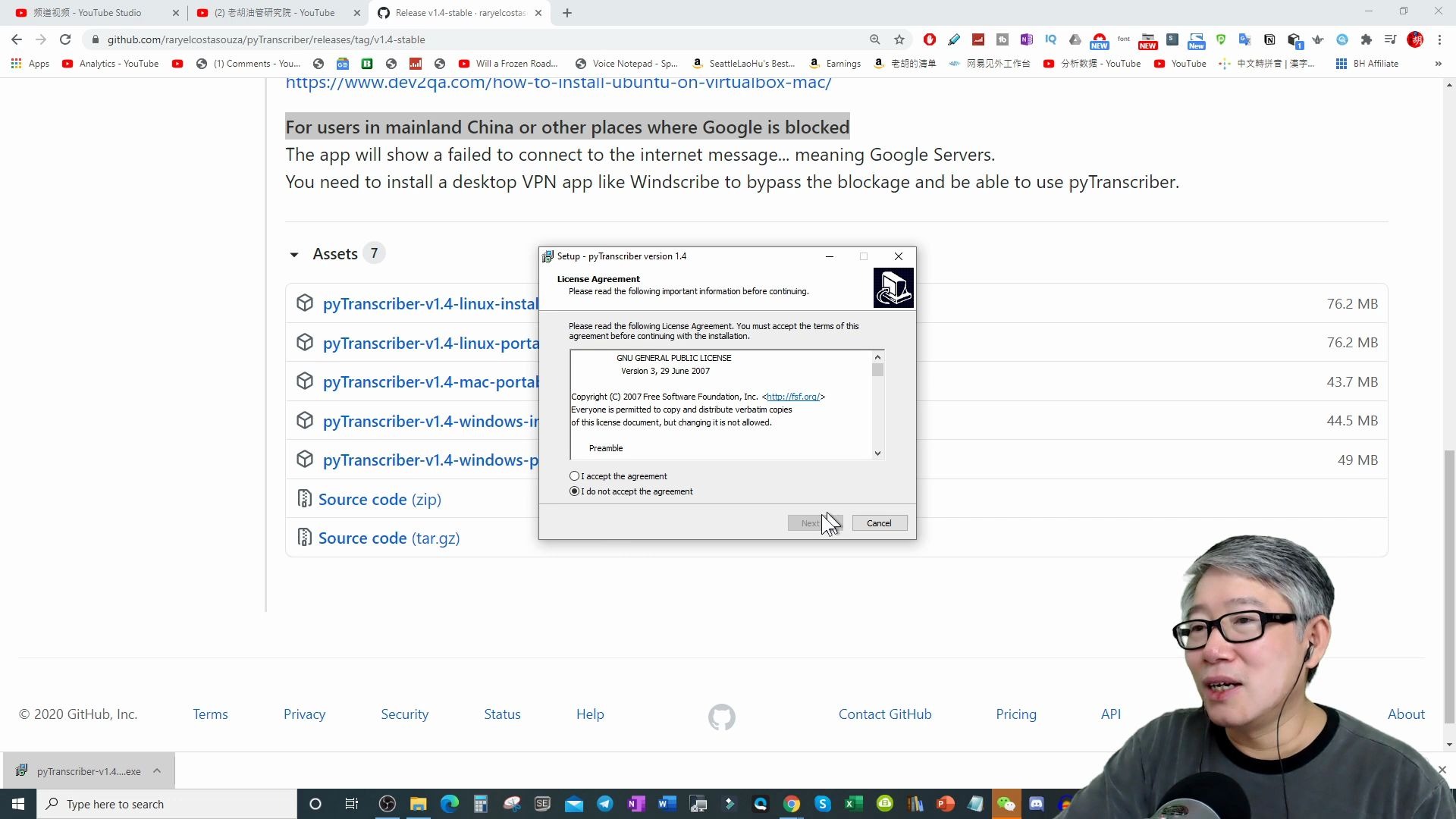
Task: Bookmark this page with star icon
Action: coord(899,39)
